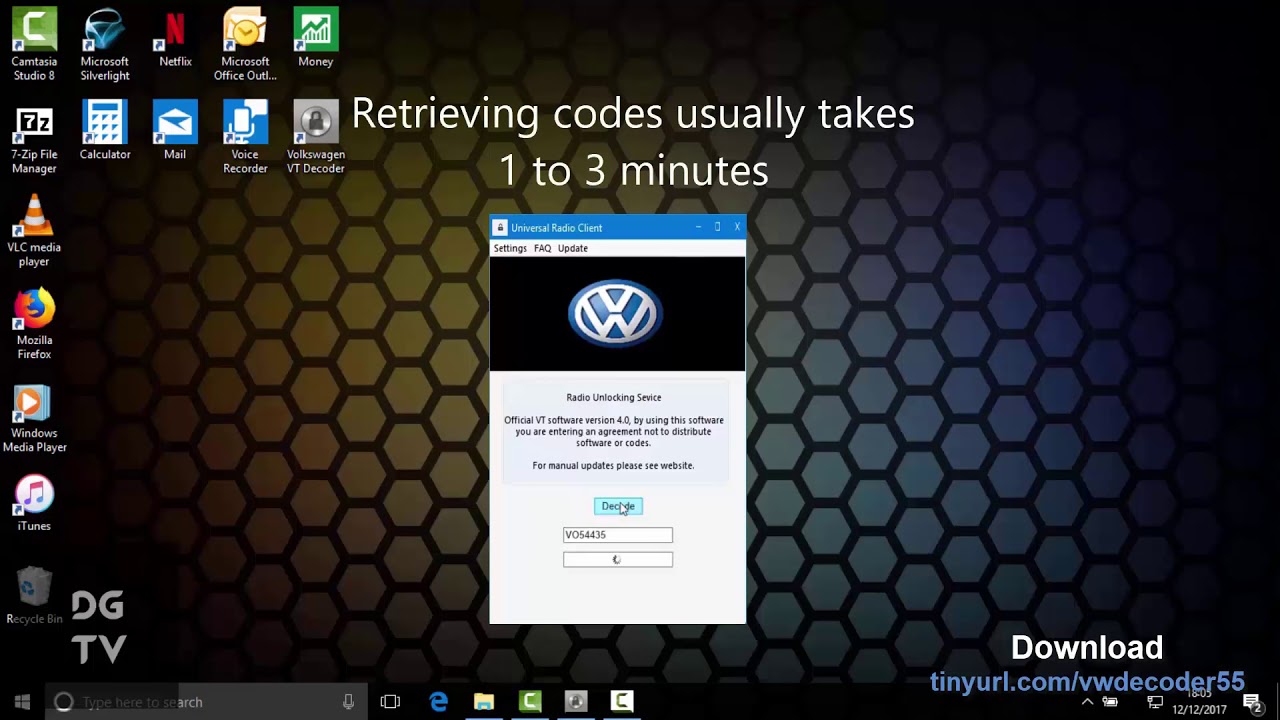Open Task View in the taskbar
The width and height of the screenshot is (1280, 720).
tap(390, 702)
